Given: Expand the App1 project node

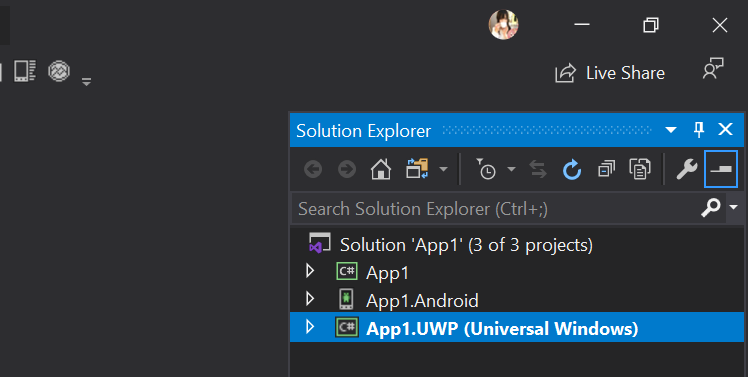Looking at the screenshot, I should pos(310,271).
